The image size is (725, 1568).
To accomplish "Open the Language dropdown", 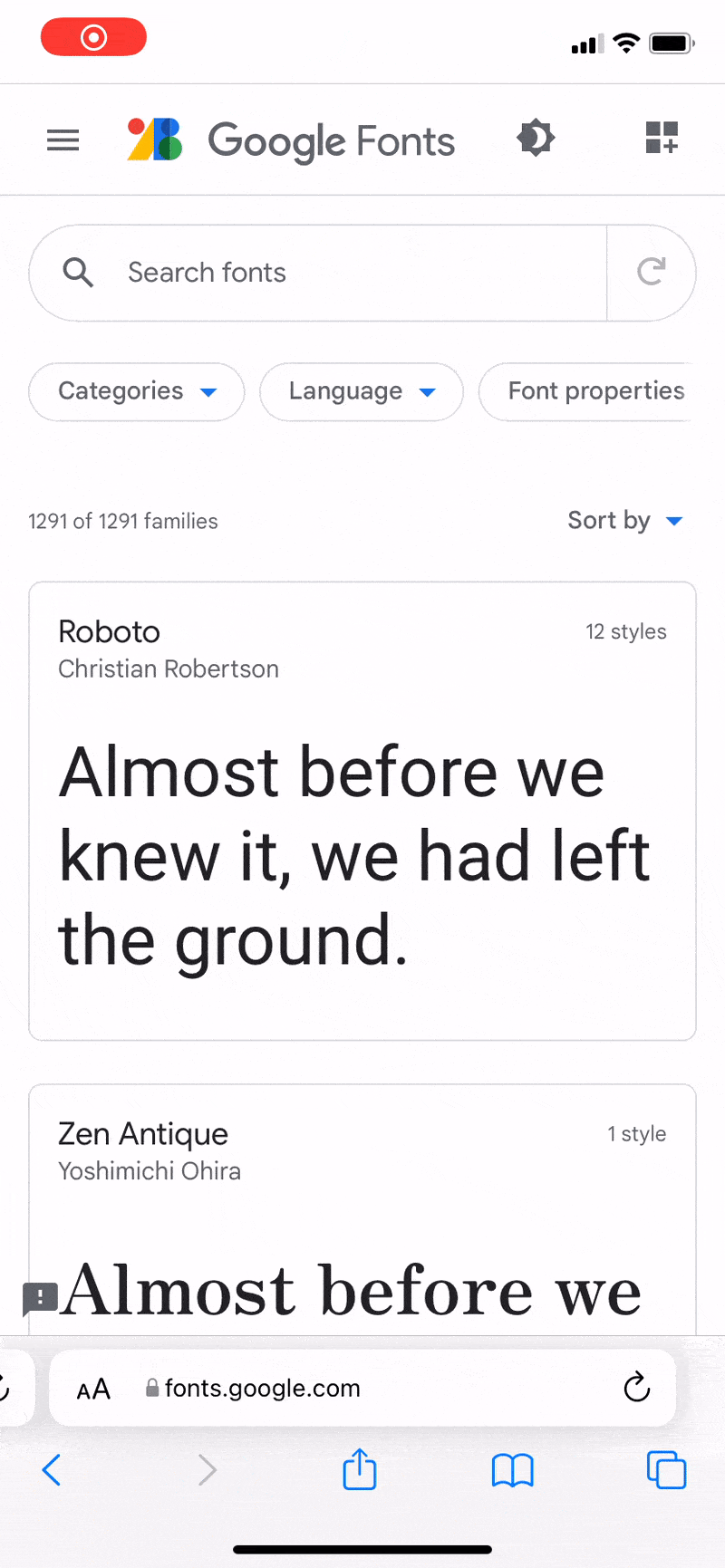I will click(x=361, y=391).
